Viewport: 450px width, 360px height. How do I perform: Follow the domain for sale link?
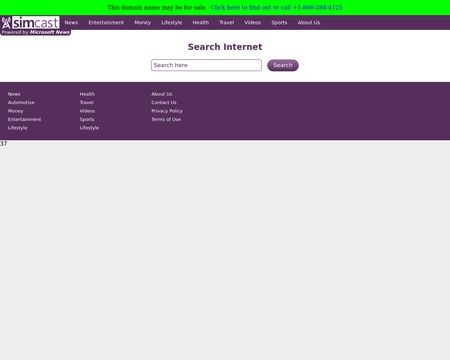[276, 7]
